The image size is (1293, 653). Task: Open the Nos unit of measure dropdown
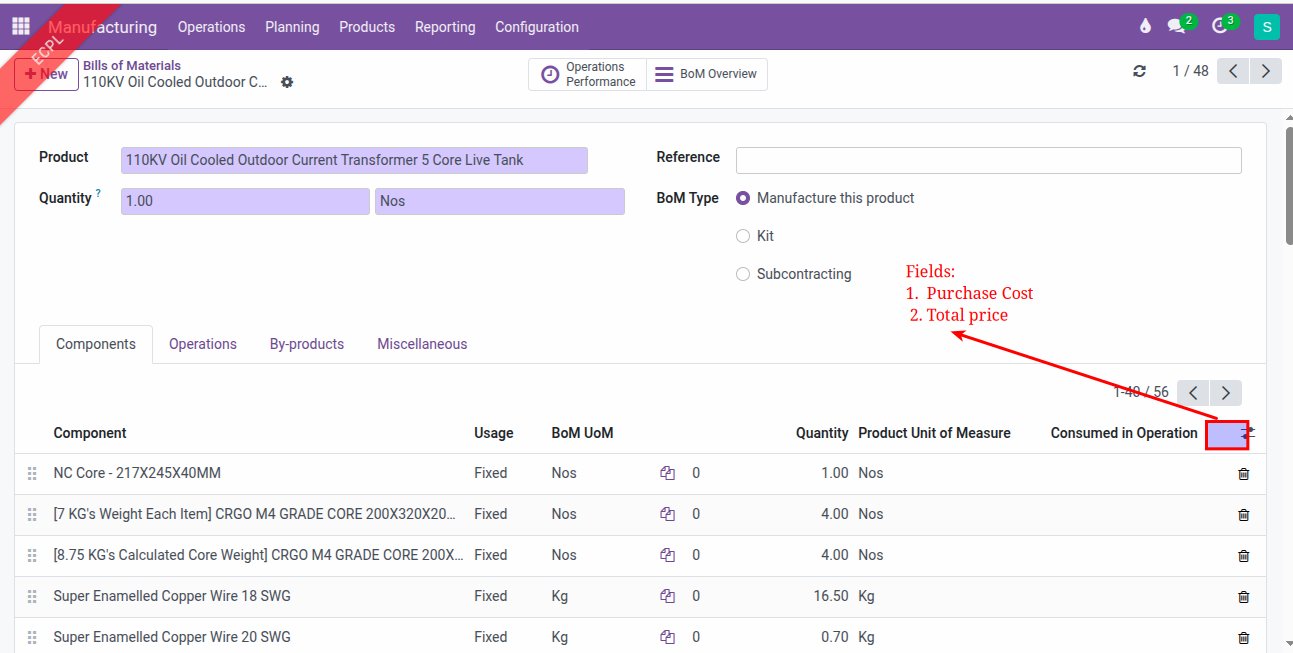499,201
